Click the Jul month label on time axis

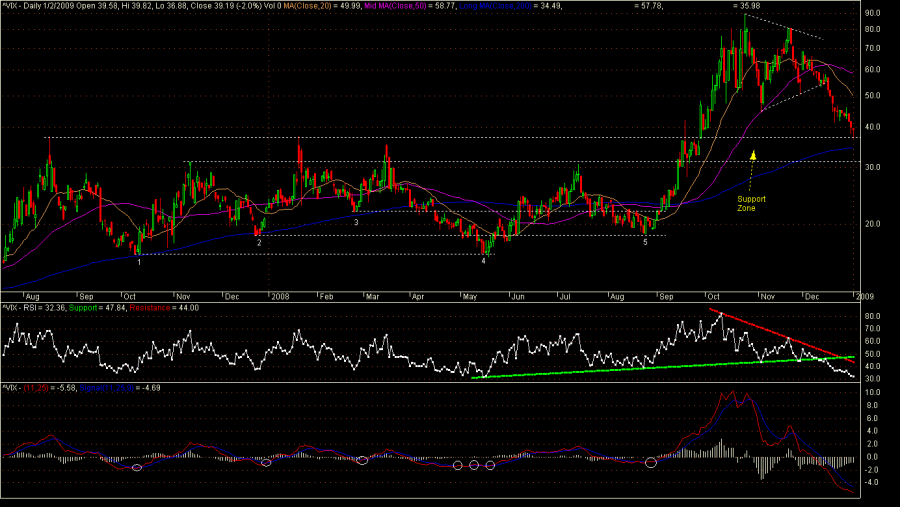(565, 297)
